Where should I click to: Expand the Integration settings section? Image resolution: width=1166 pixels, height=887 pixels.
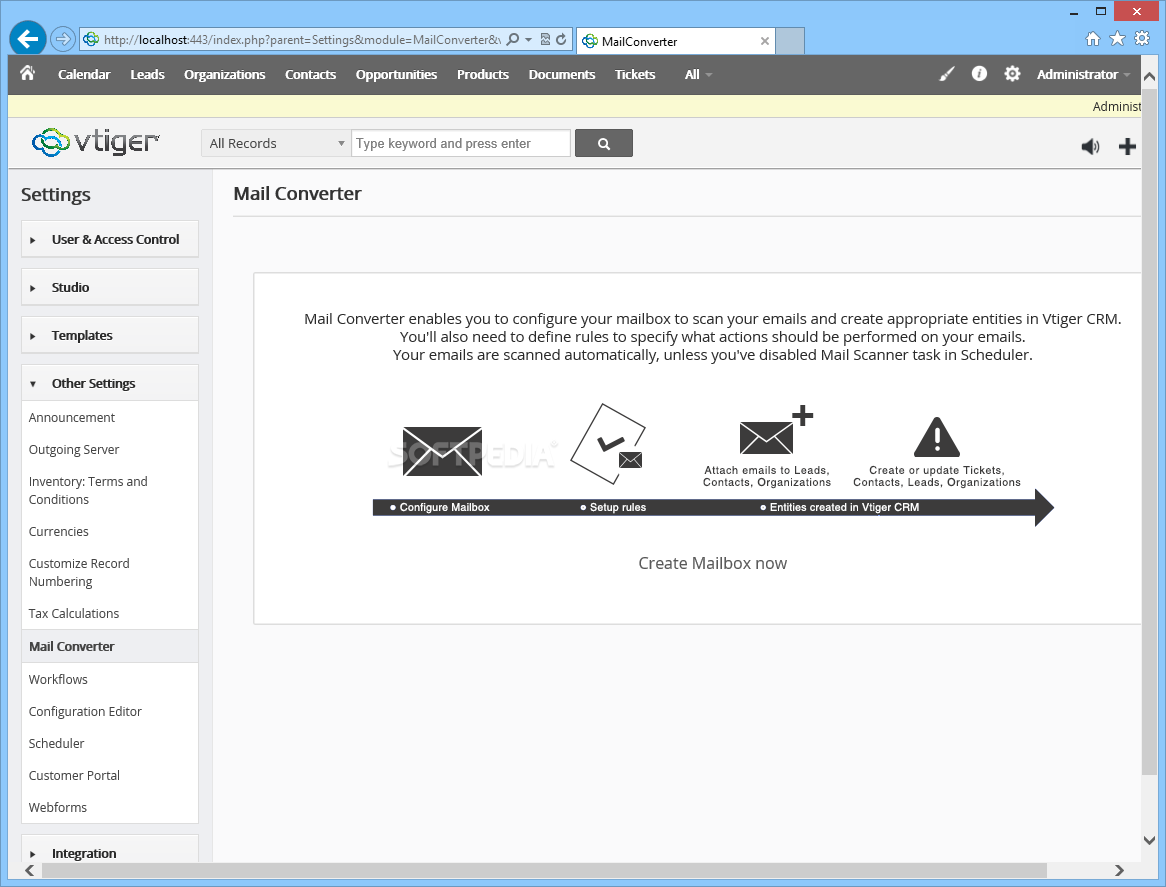[x=110, y=851]
